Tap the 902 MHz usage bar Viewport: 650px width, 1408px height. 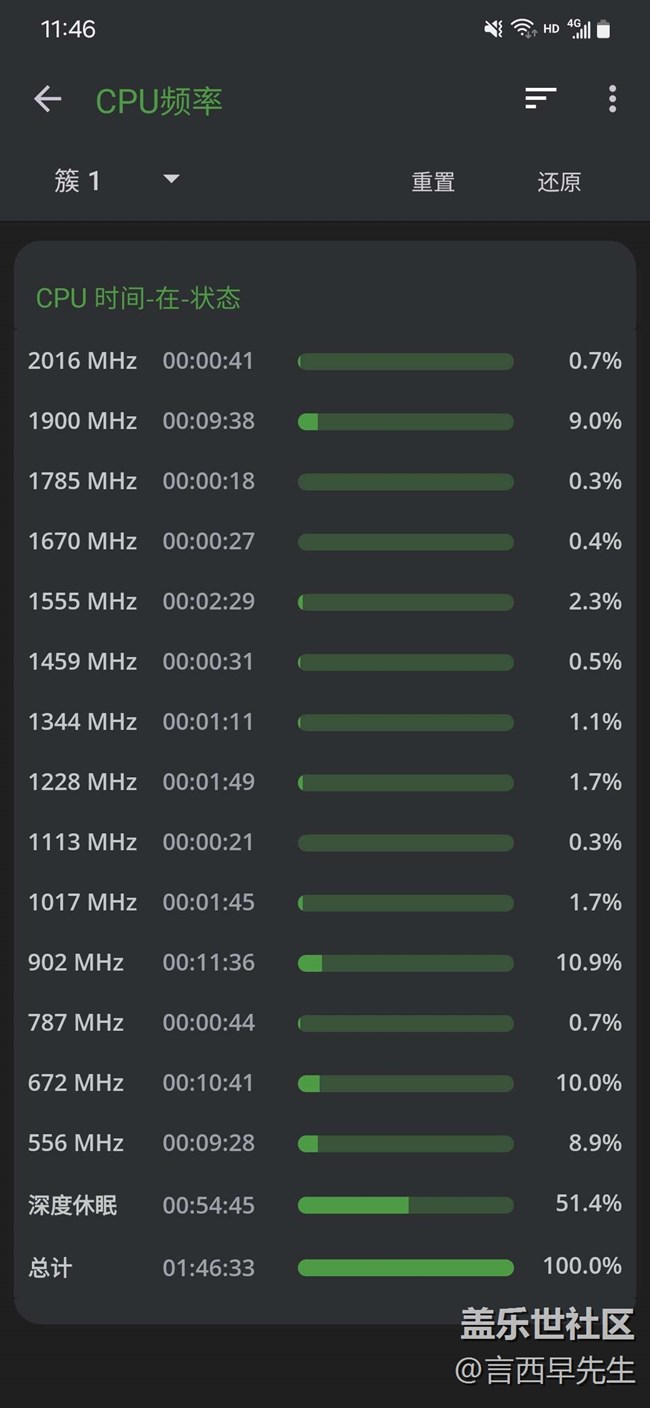[405, 963]
